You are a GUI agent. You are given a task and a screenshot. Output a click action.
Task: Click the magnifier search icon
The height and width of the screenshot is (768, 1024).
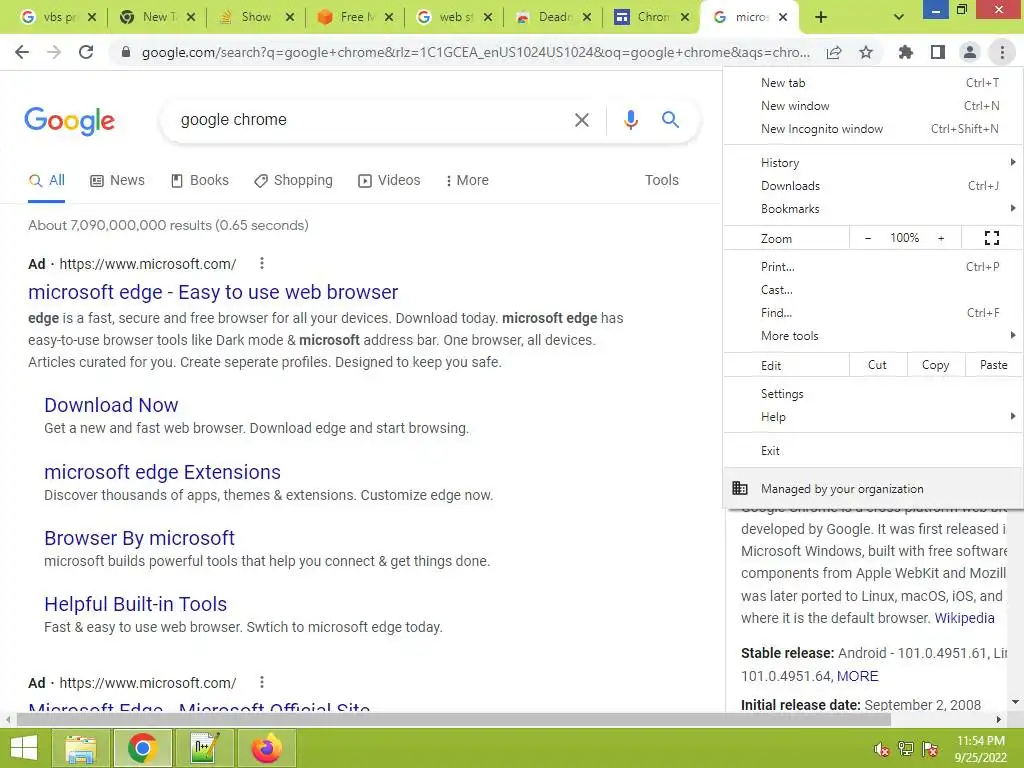point(670,120)
